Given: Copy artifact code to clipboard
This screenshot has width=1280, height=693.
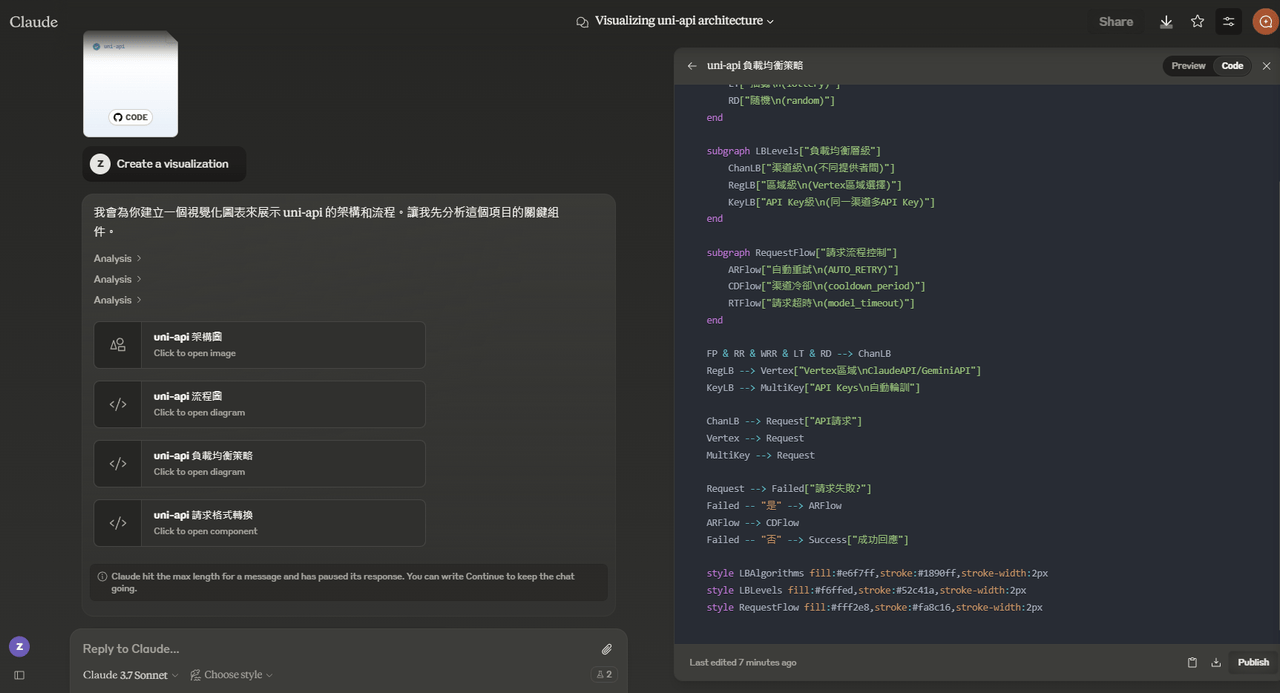Looking at the screenshot, I should (1192, 662).
